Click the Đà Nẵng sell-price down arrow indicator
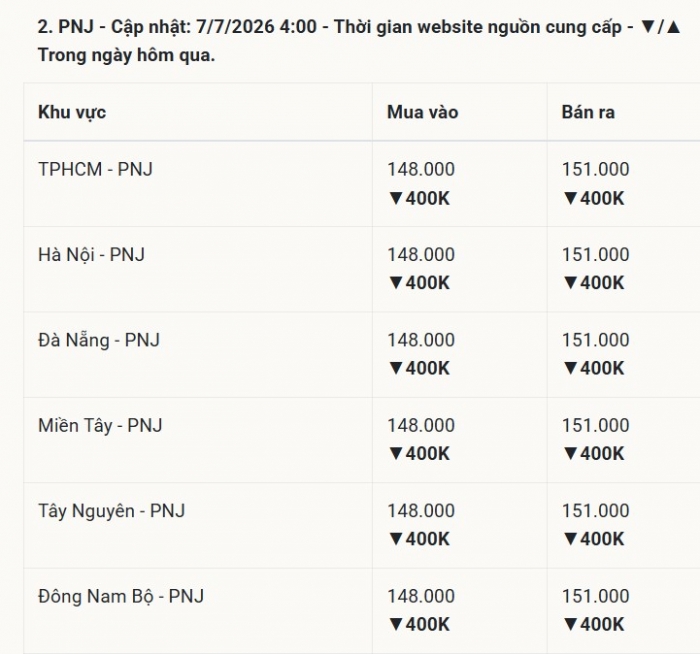The image size is (700, 654). 571,368
